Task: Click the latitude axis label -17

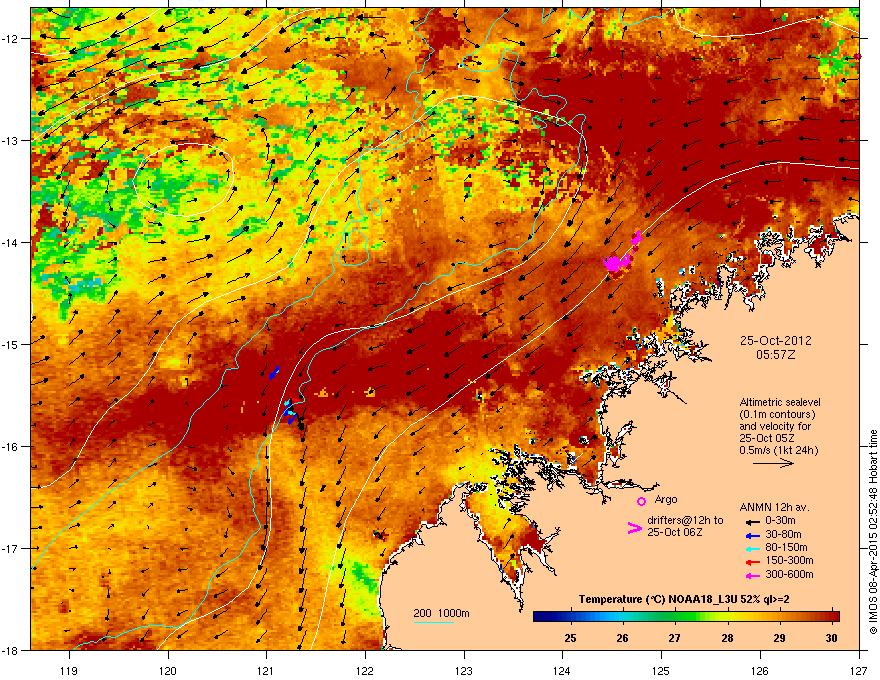Action: tap(11, 548)
